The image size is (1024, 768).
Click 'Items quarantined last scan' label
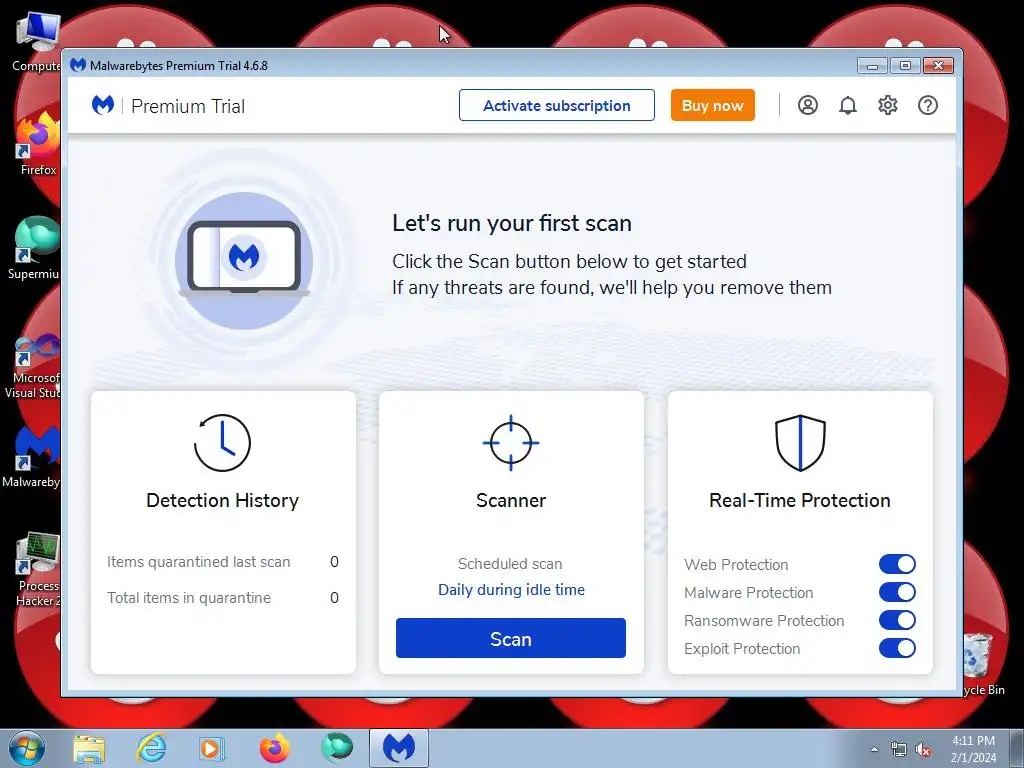coord(199,562)
